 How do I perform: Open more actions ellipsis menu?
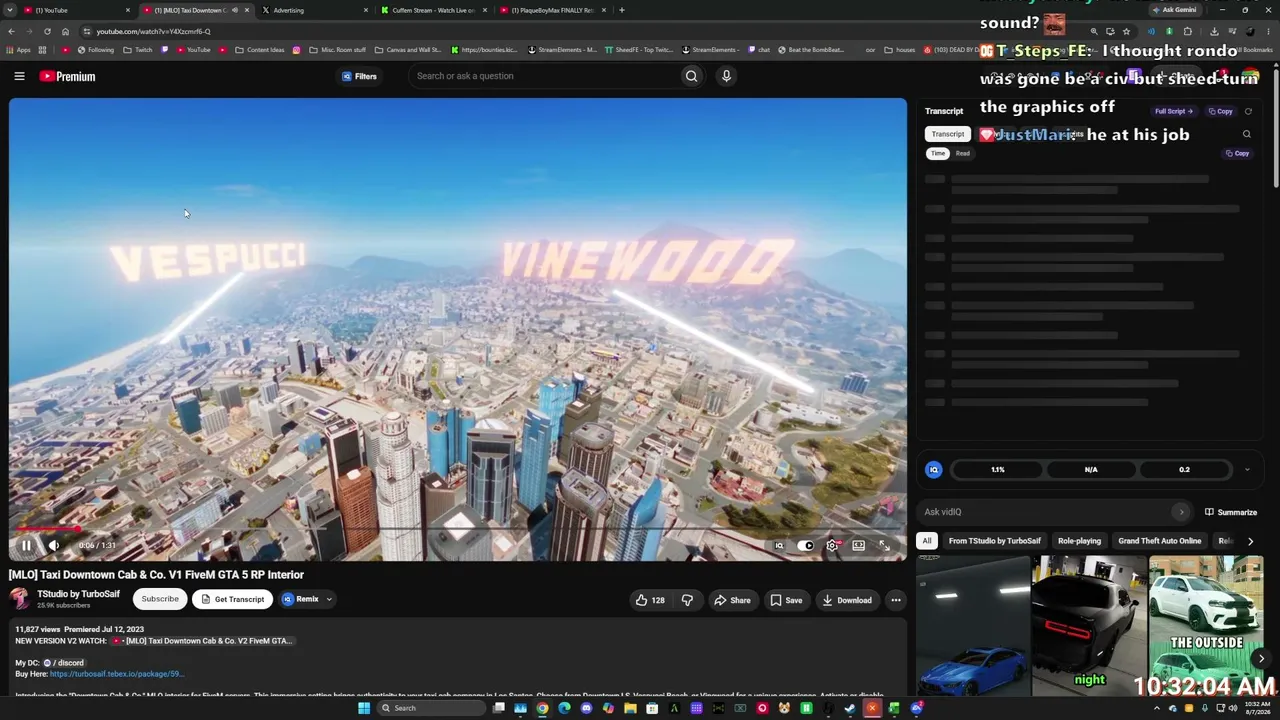tap(896, 600)
